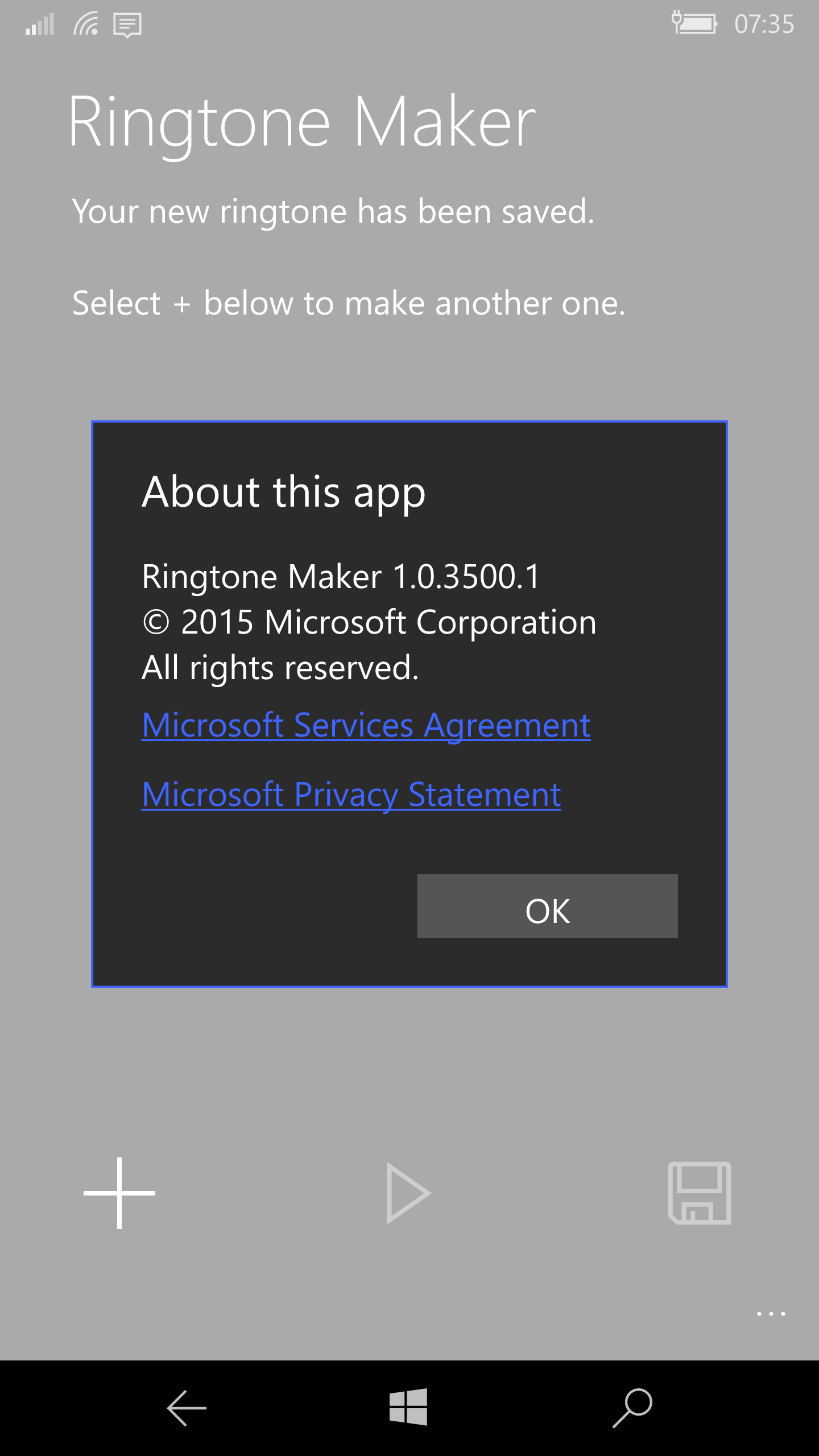This screenshot has height=1456, width=819.
Task: Go back with the navigation arrow
Action: (x=187, y=1408)
